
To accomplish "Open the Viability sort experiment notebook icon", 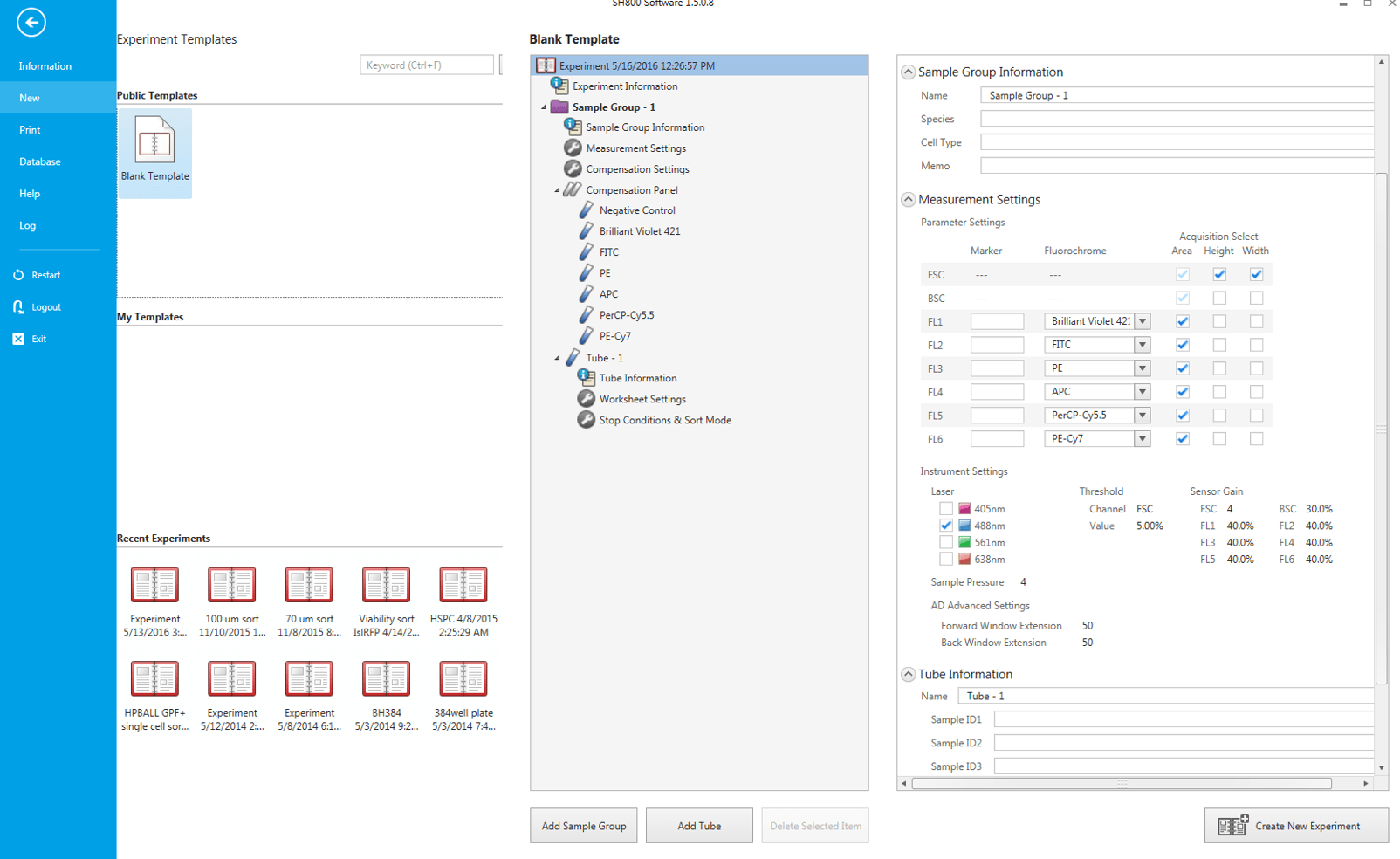I will pos(386,585).
